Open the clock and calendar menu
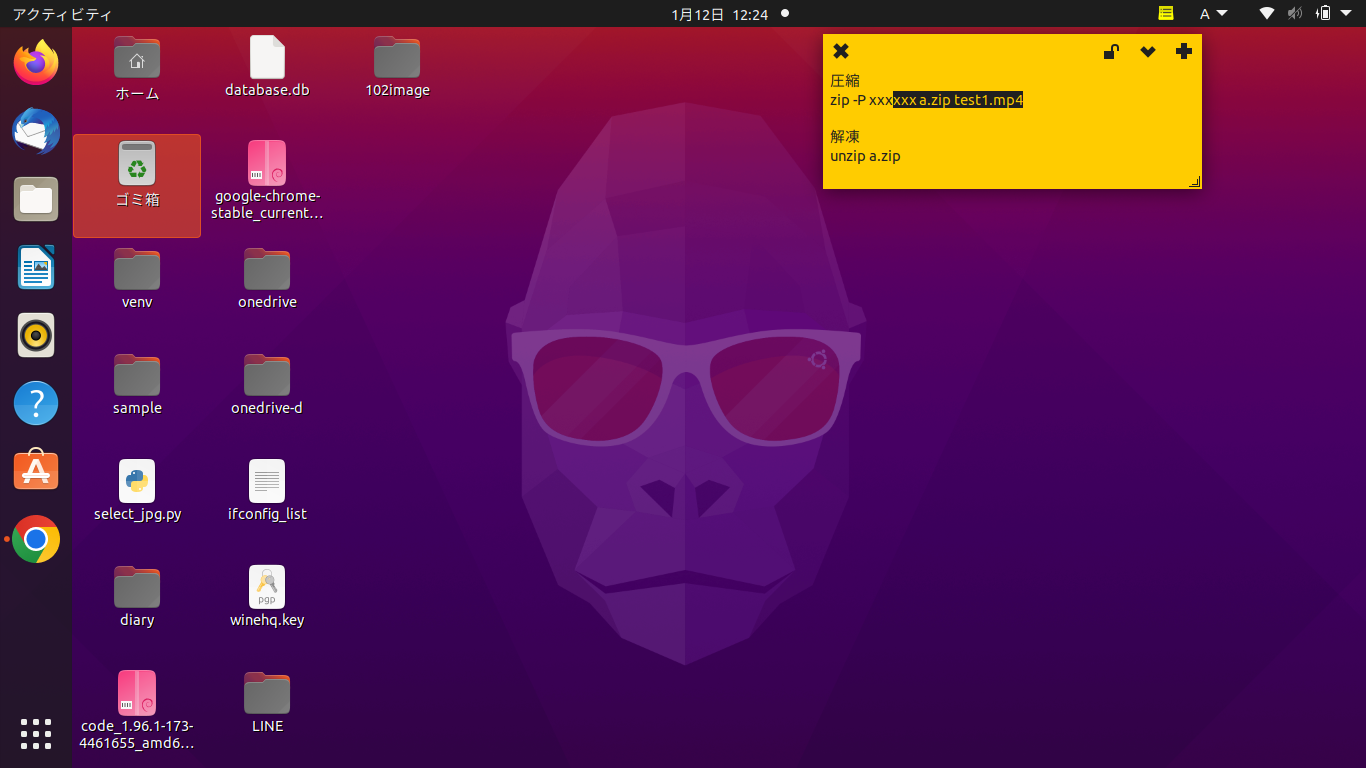The height and width of the screenshot is (768, 1366). coord(720,14)
